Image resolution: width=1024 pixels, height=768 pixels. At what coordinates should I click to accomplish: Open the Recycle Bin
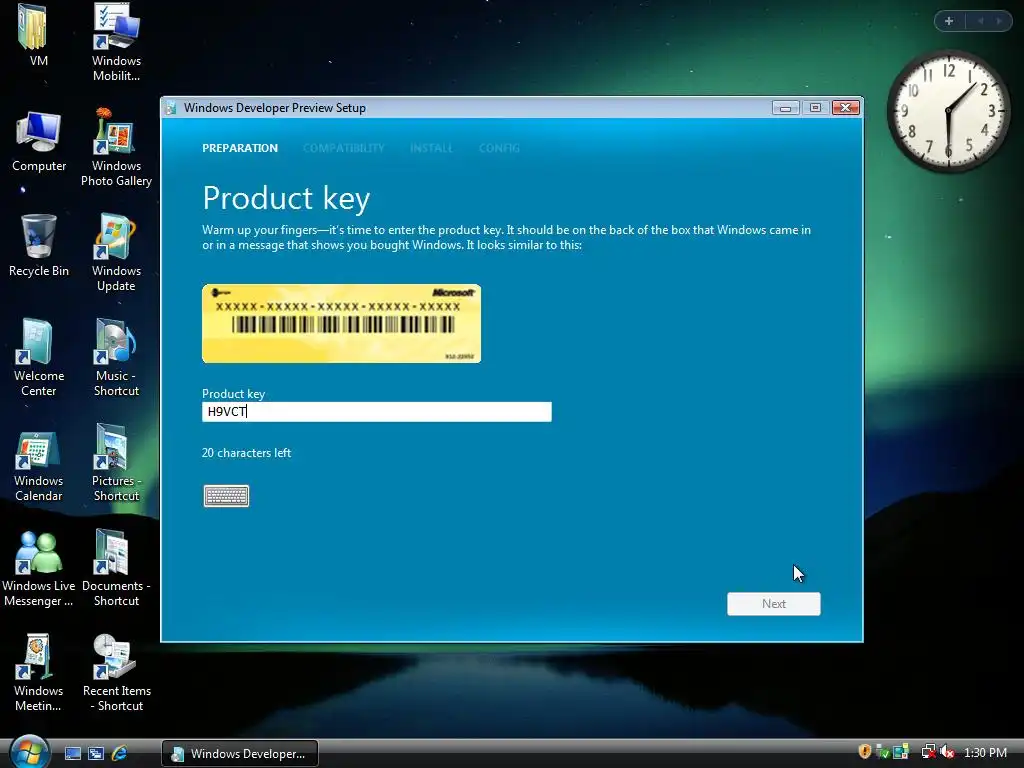pyautogui.click(x=39, y=246)
